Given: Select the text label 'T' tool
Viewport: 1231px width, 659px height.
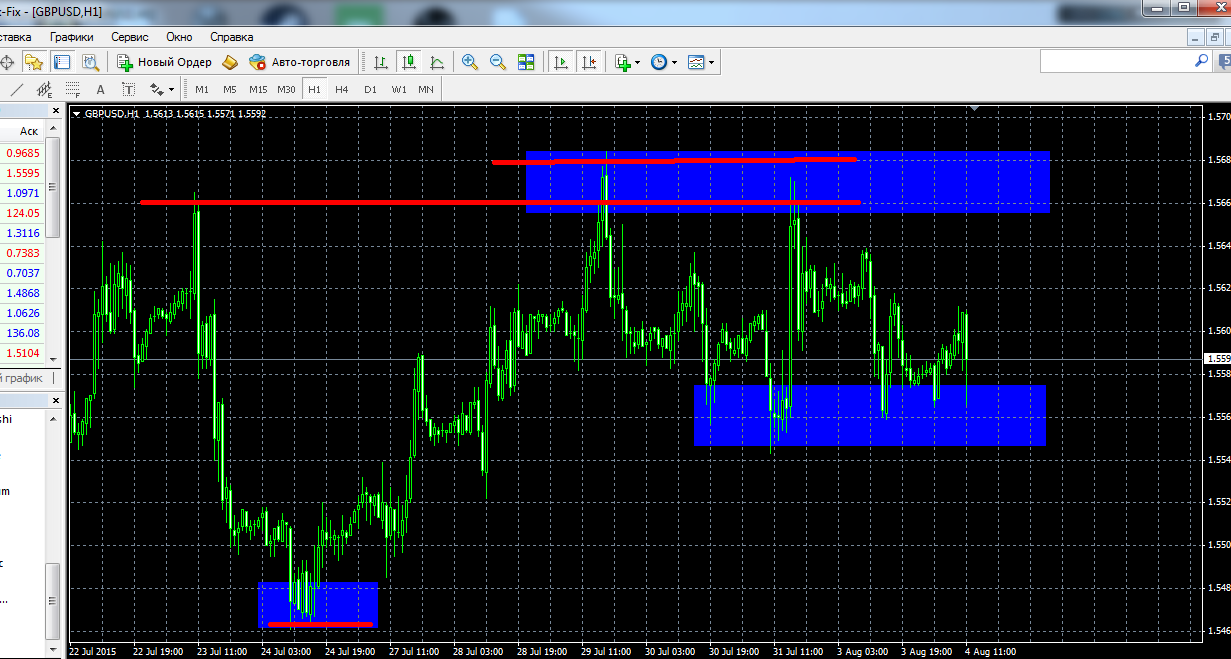Looking at the screenshot, I should 128,89.
